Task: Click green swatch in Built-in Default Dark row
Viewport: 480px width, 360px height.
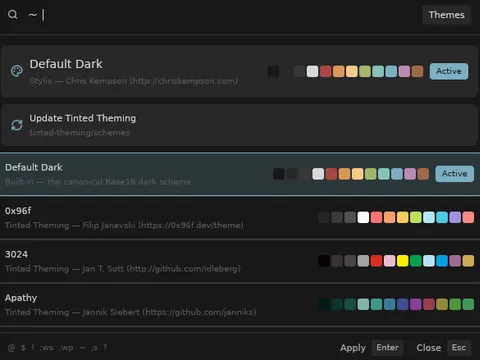Action: click(x=370, y=174)
